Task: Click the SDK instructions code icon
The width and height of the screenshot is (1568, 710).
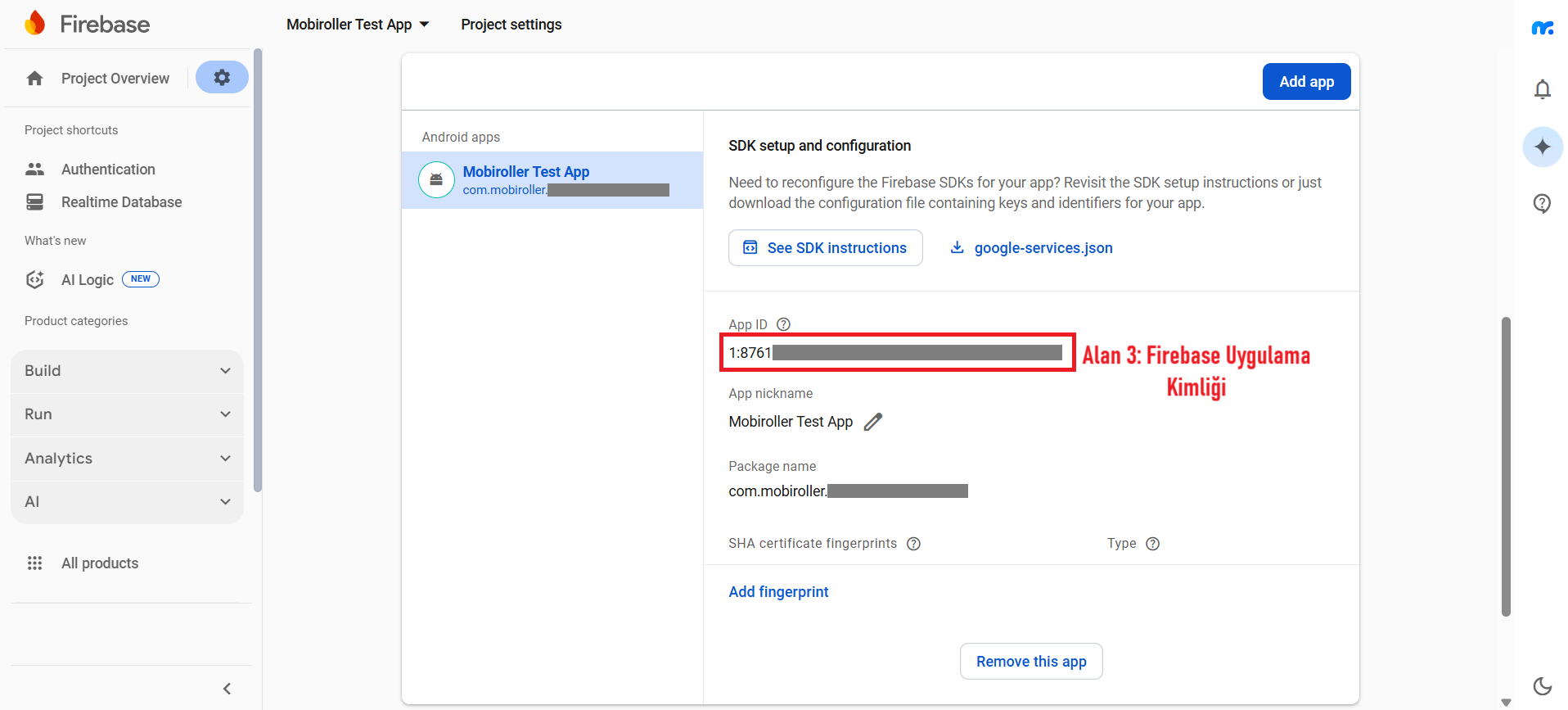Action: click(x=750, y=247)
